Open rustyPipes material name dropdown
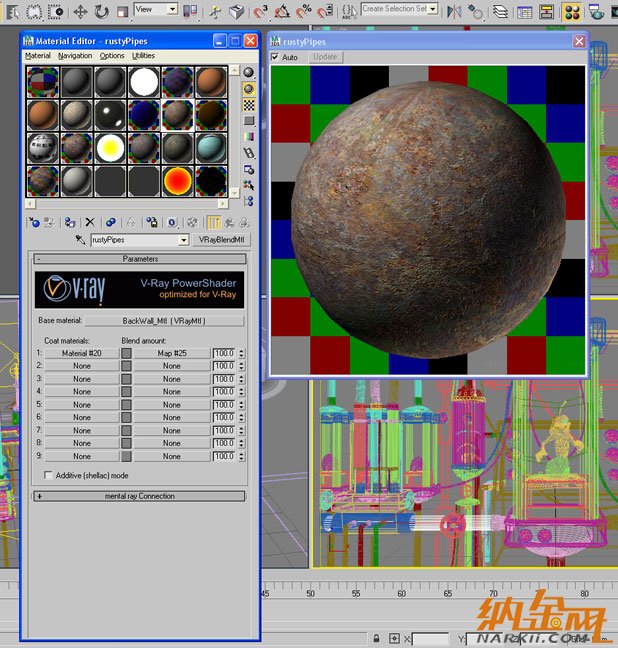This screenshot has width=618, height=648. (x=183, y=240)
